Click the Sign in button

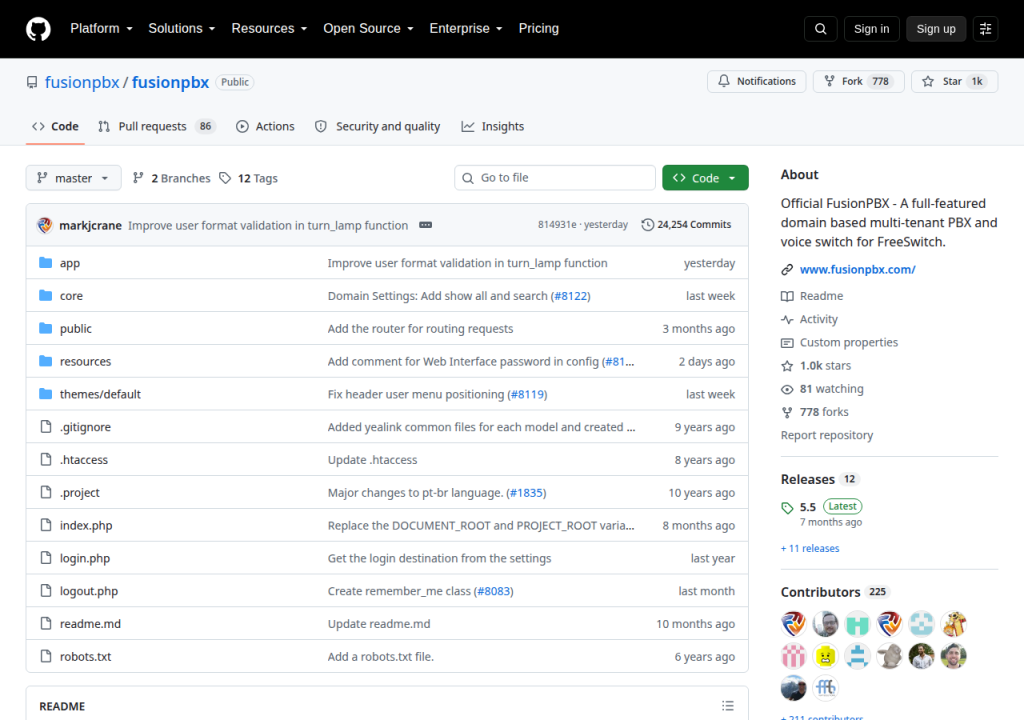pyautogui.click(x=872, y=29)
